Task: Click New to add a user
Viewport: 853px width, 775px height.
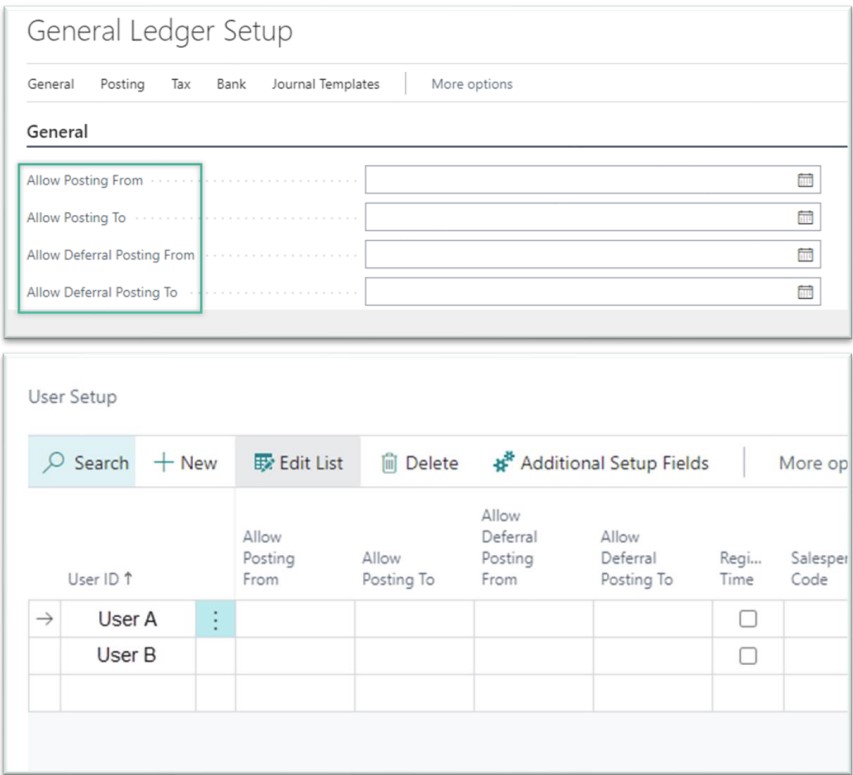Action: [186, 463]
